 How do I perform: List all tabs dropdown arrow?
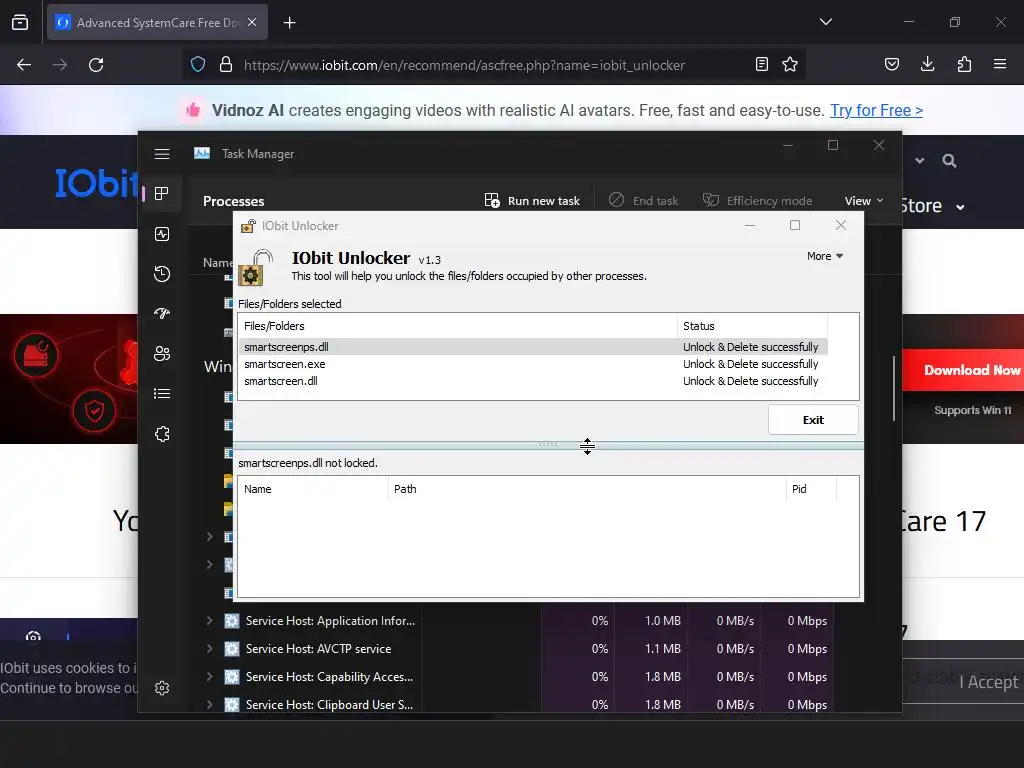(825, 22)
